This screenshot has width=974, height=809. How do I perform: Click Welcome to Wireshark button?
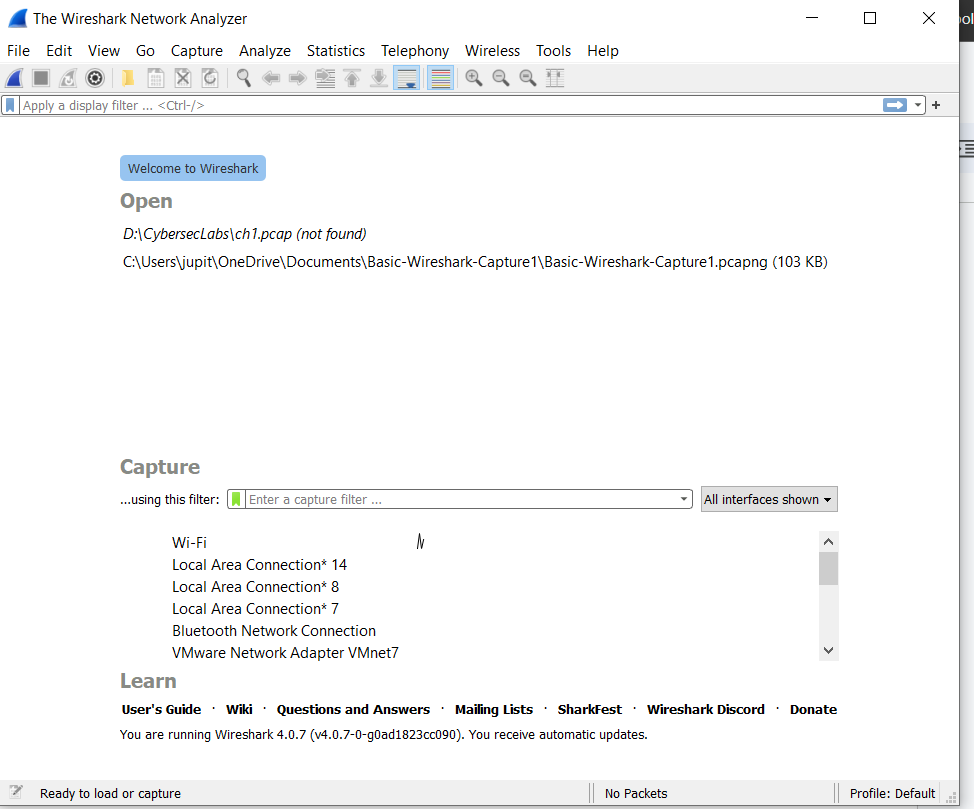(193, 168)
